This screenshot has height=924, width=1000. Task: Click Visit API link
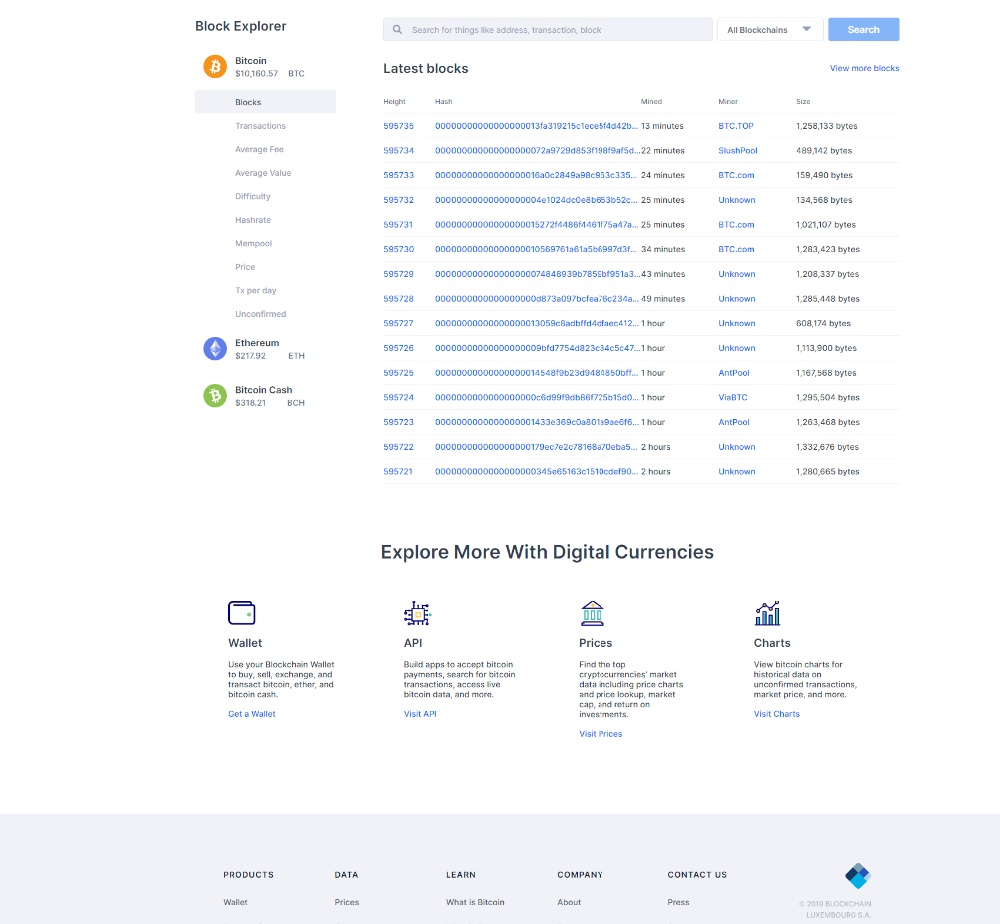(x=420, y=714)
